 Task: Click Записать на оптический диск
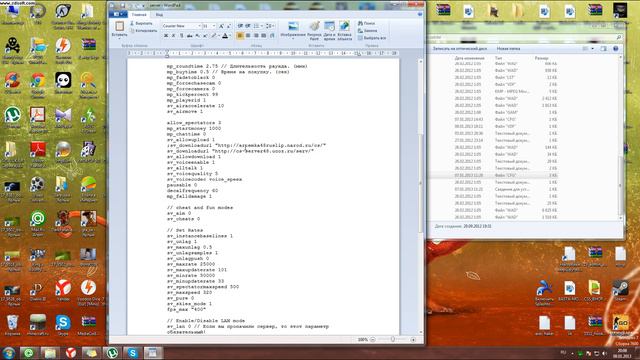point(460,49)
